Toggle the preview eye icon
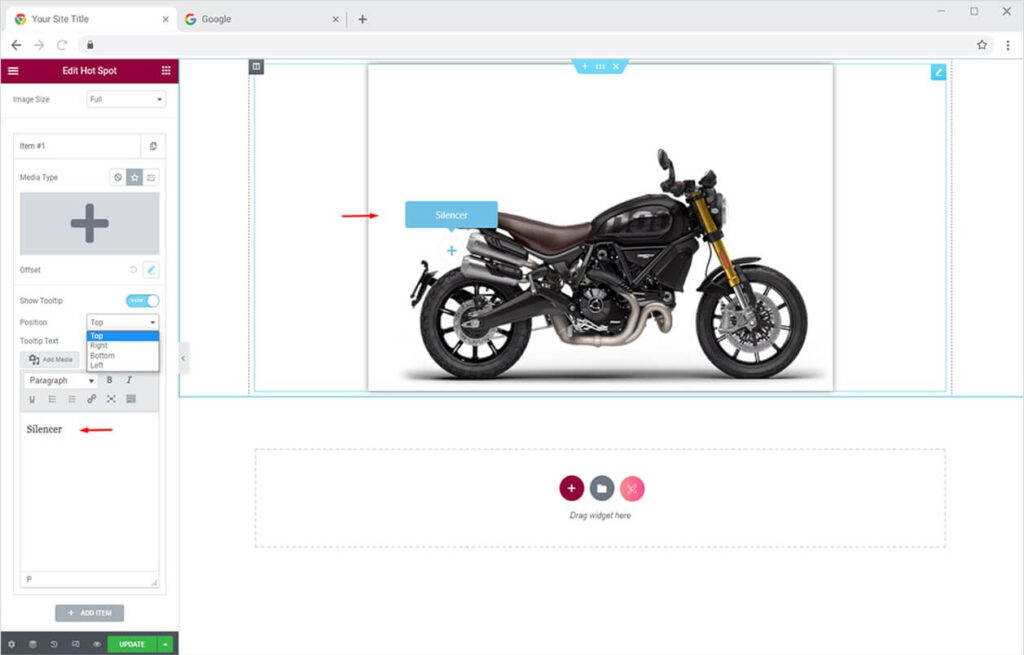The width and height of the screenshot is (1024, 655). [x=97, y=644]
